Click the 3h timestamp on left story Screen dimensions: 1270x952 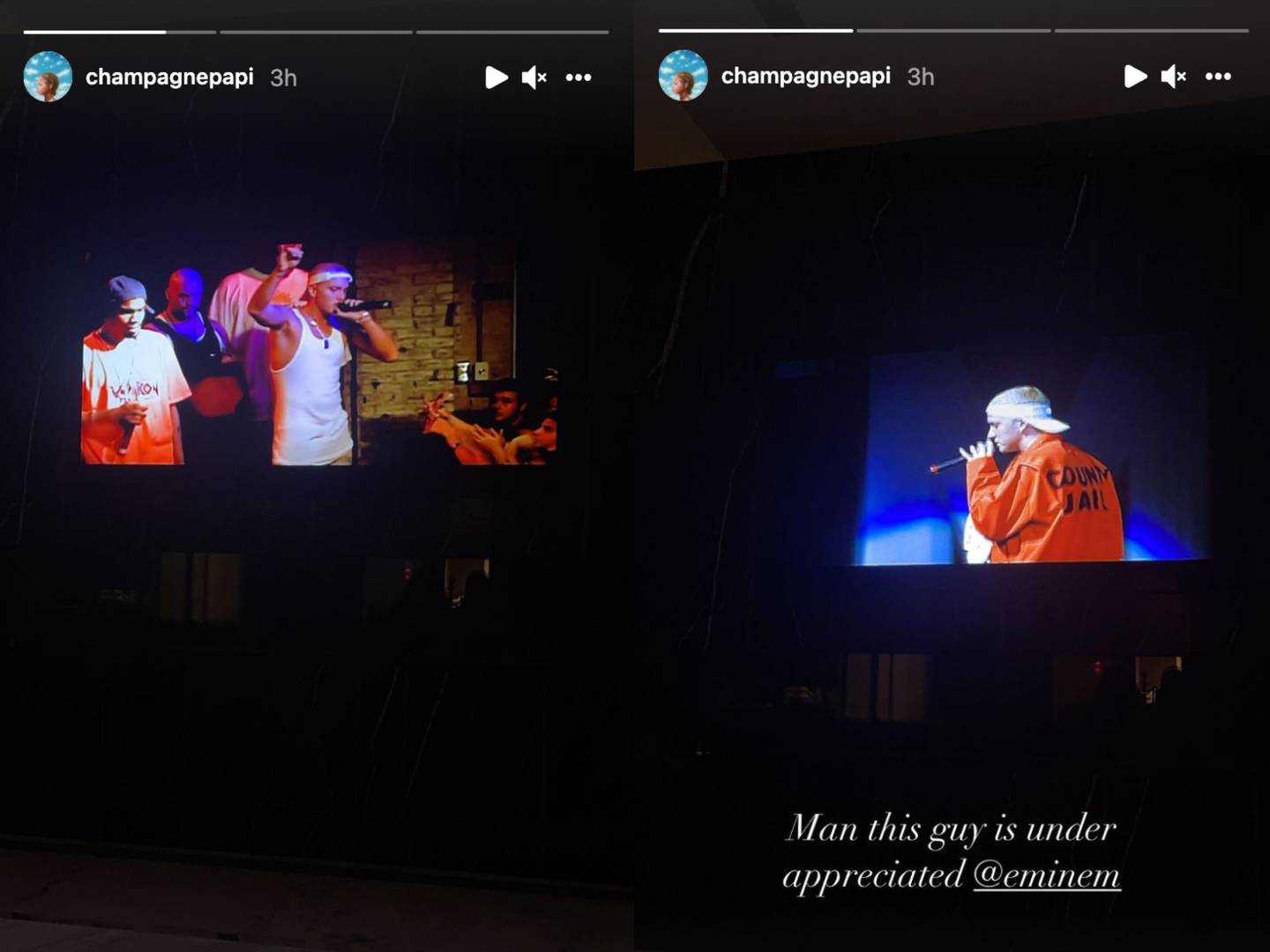283,78
